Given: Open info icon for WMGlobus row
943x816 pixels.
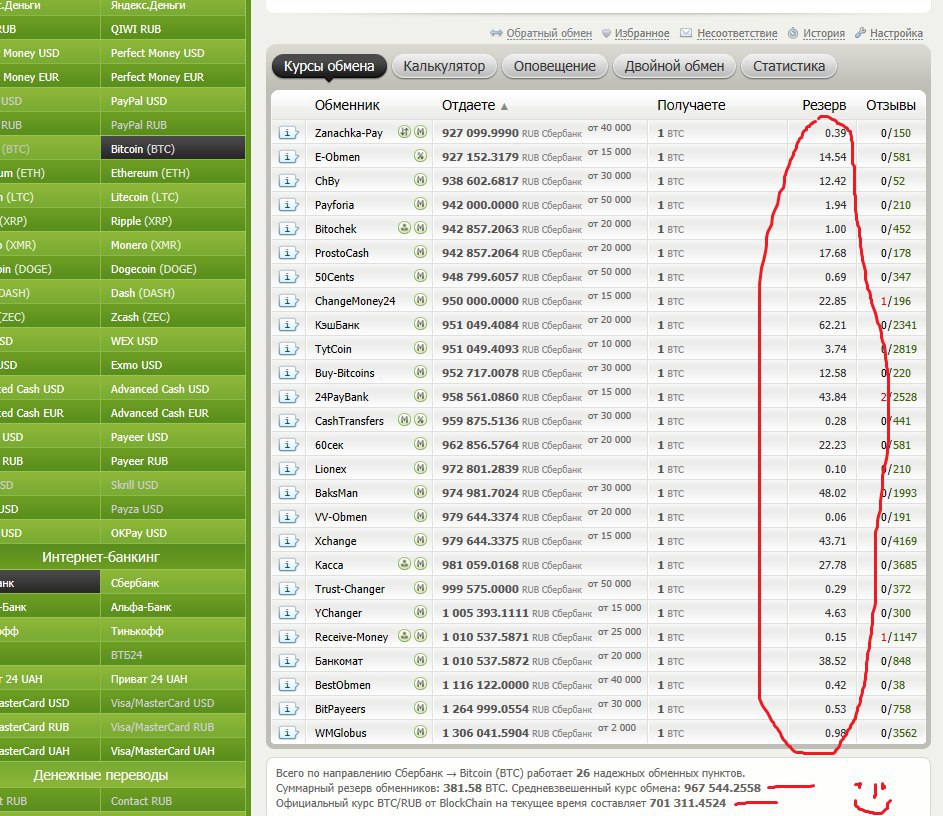Looking at the screenshot, I should (288, 733).
